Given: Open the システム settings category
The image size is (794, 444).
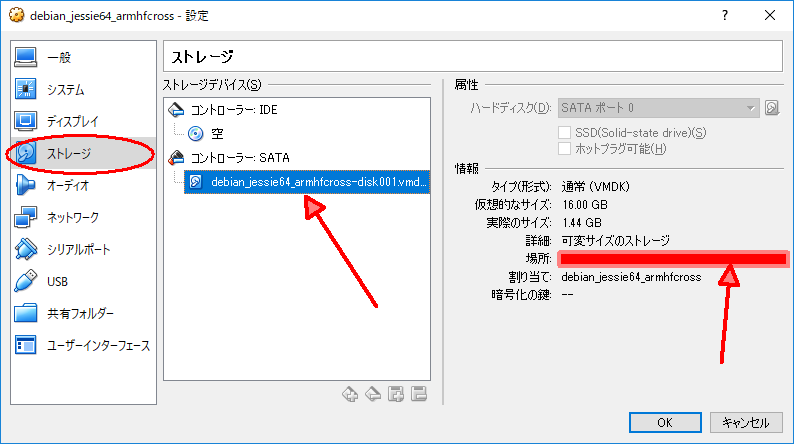Looking at the screenshot, I should (x=65, y=90).
